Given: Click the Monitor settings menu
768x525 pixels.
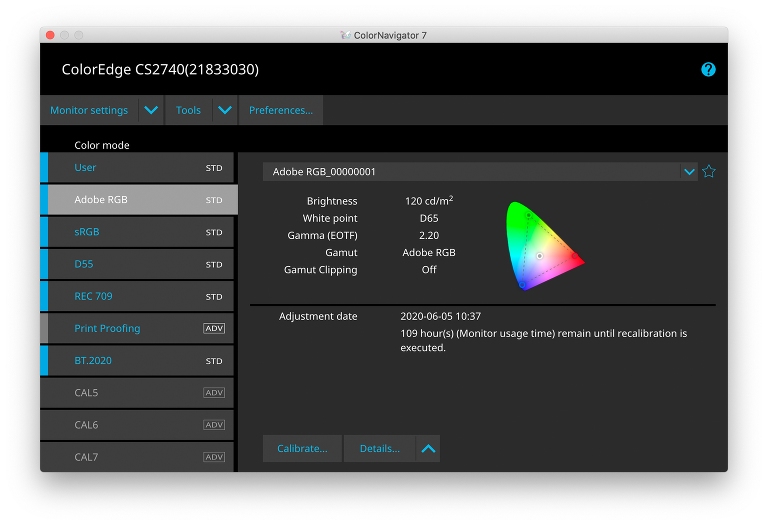Looking at the screenshot, I should pos(89,110).
